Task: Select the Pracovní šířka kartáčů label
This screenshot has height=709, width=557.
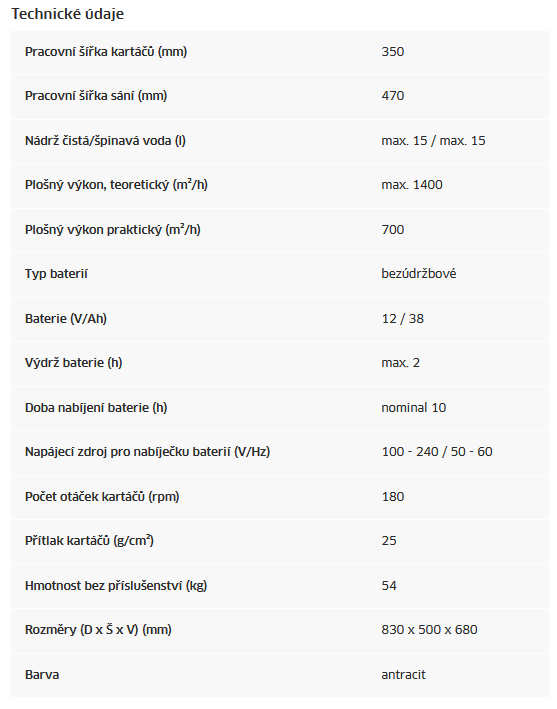Action: [106, 52]
